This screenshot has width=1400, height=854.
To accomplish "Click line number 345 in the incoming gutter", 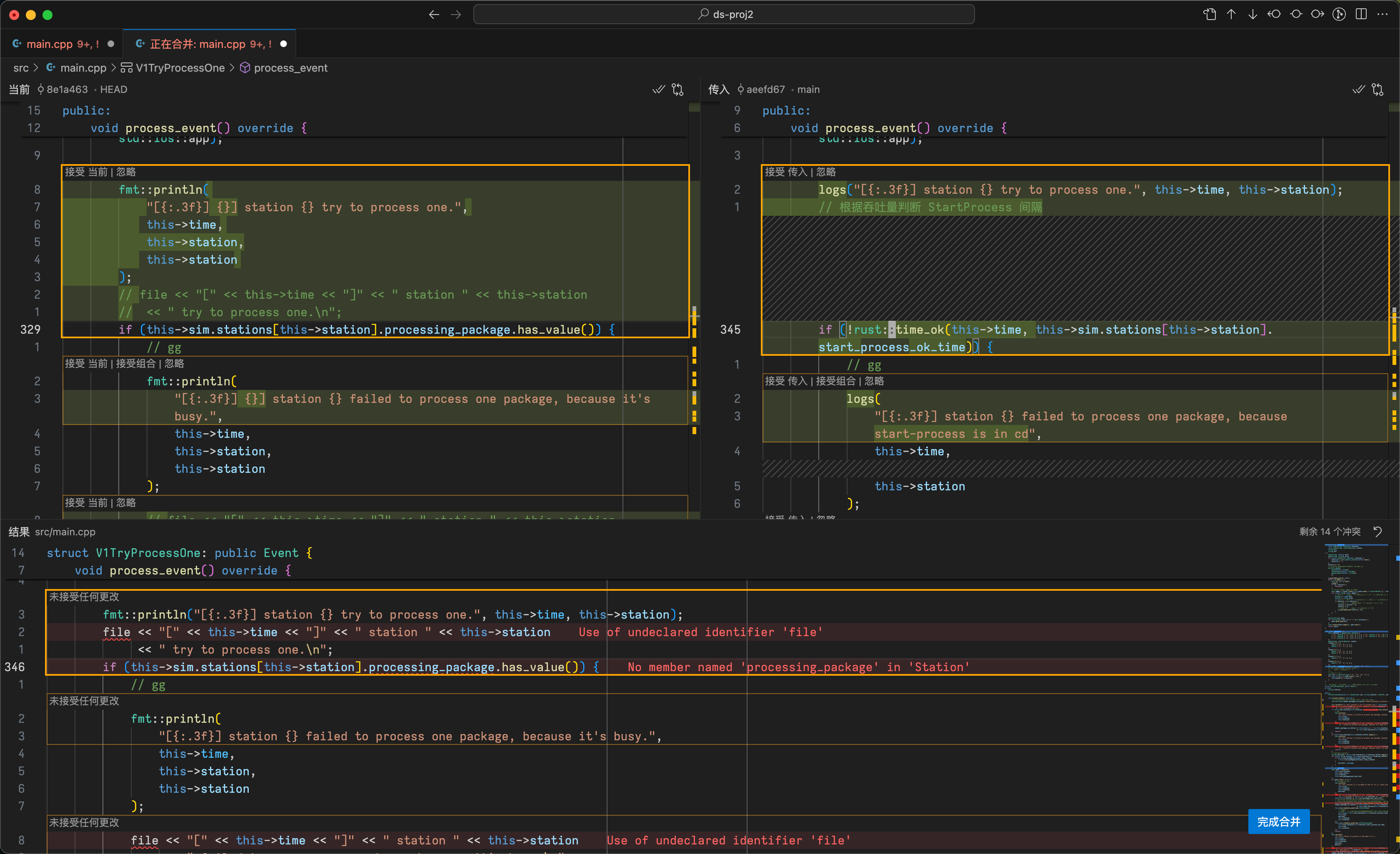I will coord(731,330).
